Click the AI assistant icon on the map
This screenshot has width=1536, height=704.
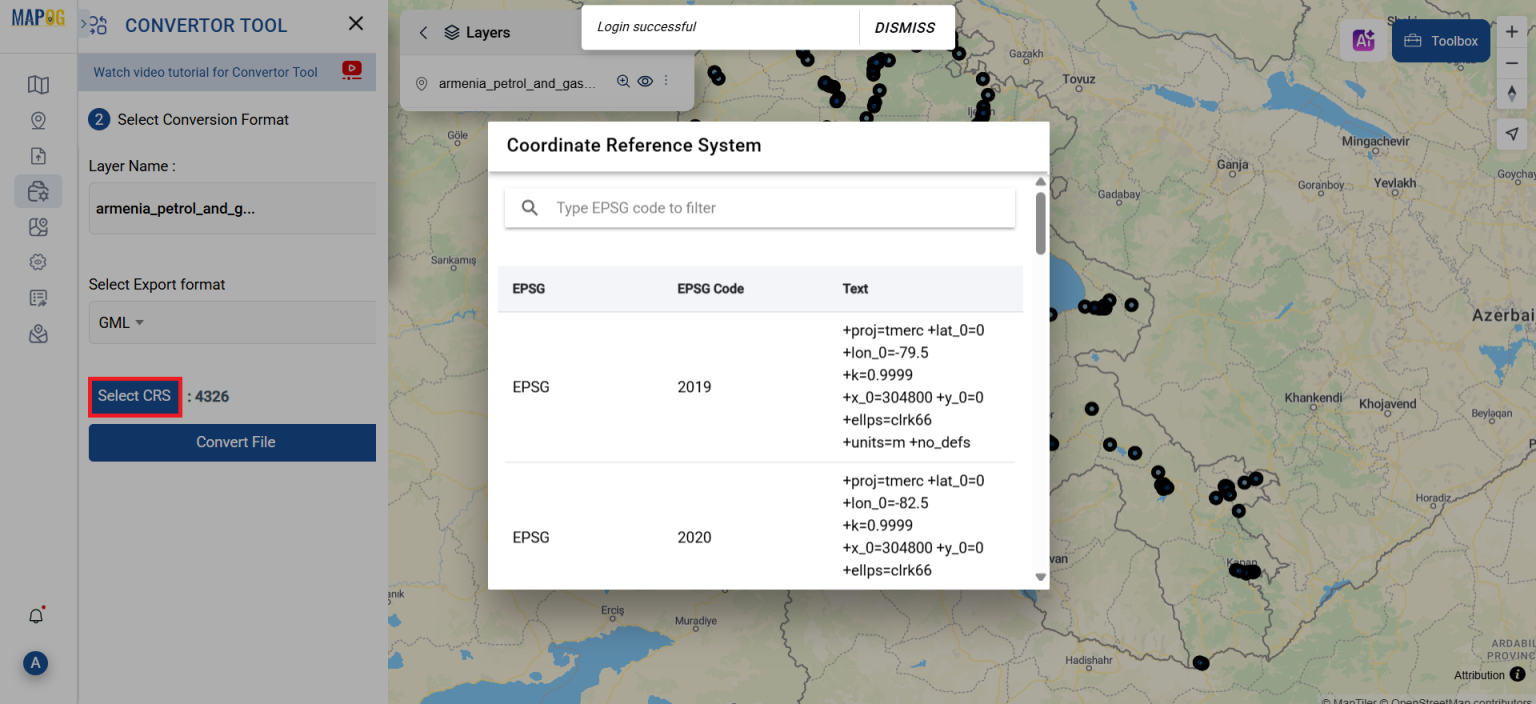click(x=1363, y=40)
